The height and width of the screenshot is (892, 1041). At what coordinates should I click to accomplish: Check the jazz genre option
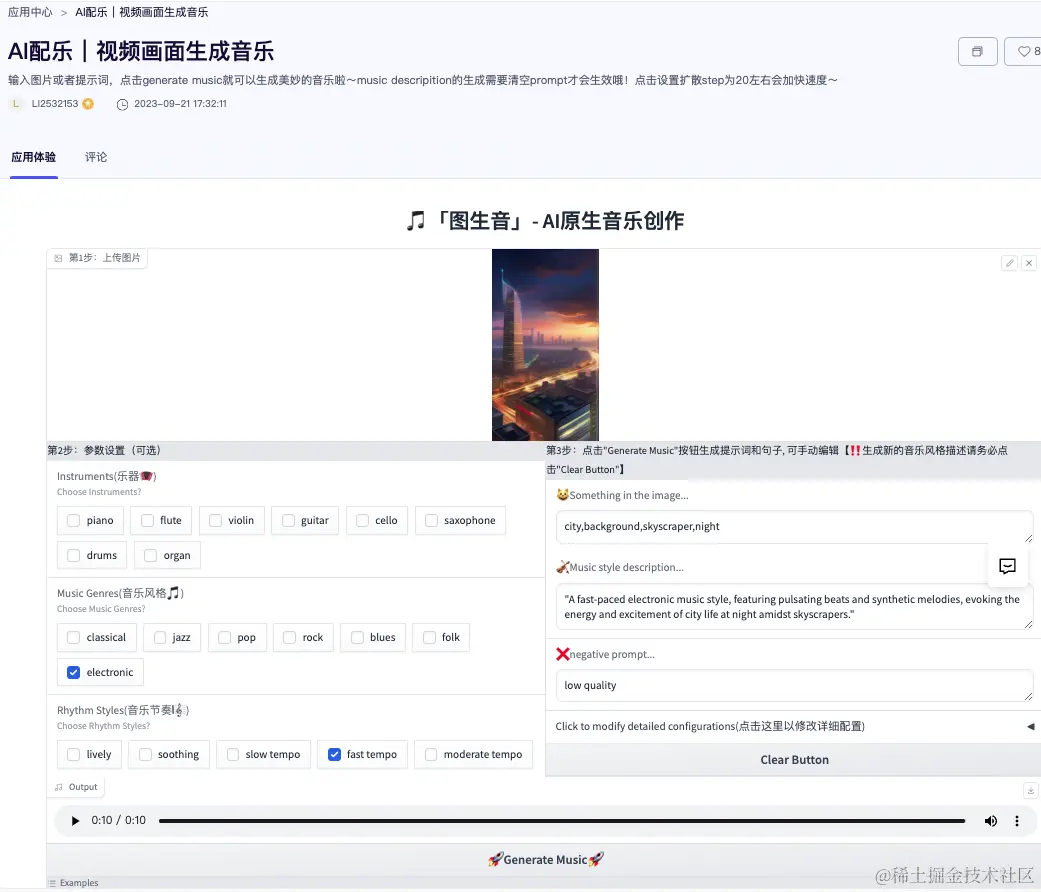click(160, 637)
